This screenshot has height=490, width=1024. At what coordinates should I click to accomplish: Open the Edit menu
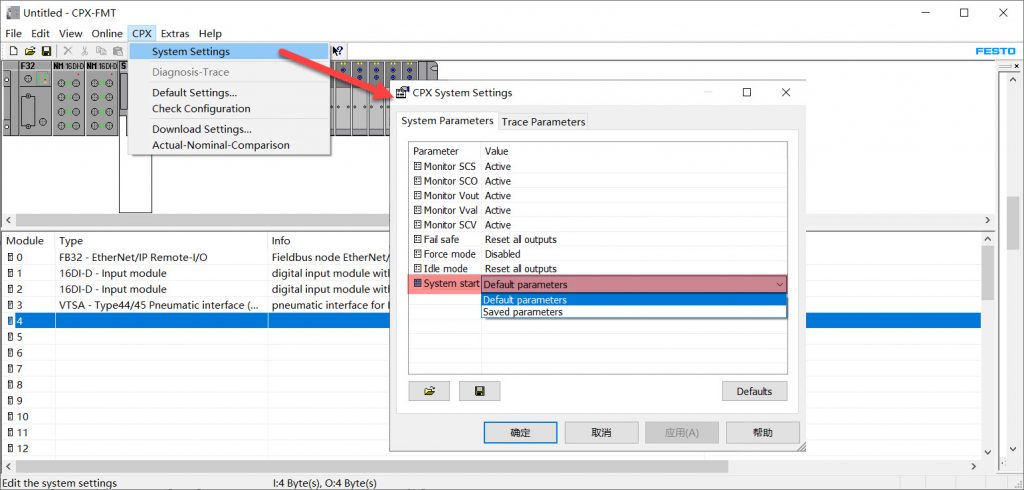[x=40, y=33]
